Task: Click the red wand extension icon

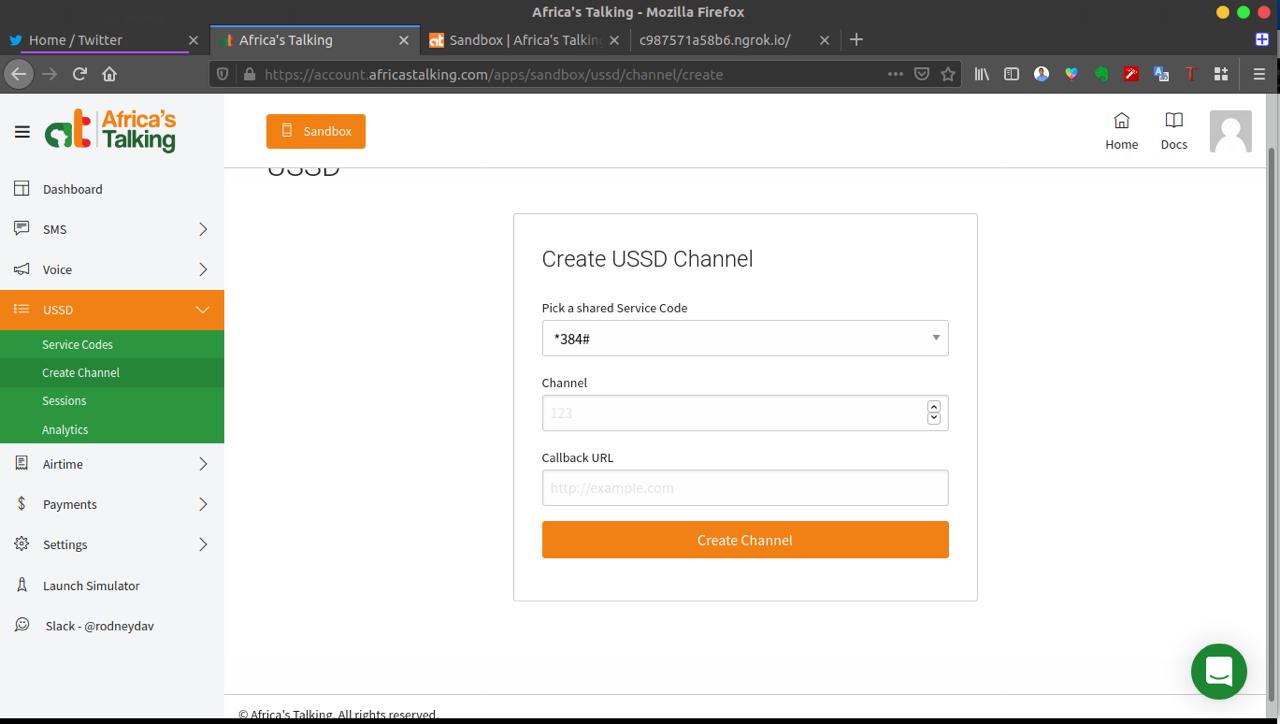Action: [x=1131, y=74]
